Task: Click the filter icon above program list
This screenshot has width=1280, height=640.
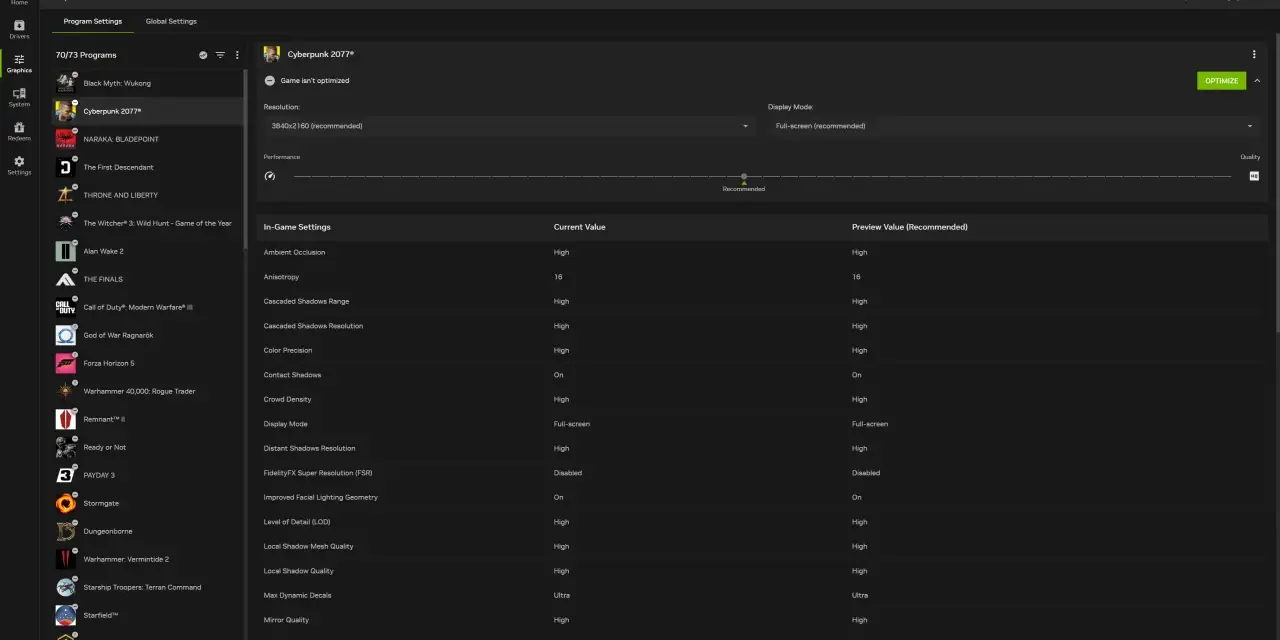Action: coord(220,55)
